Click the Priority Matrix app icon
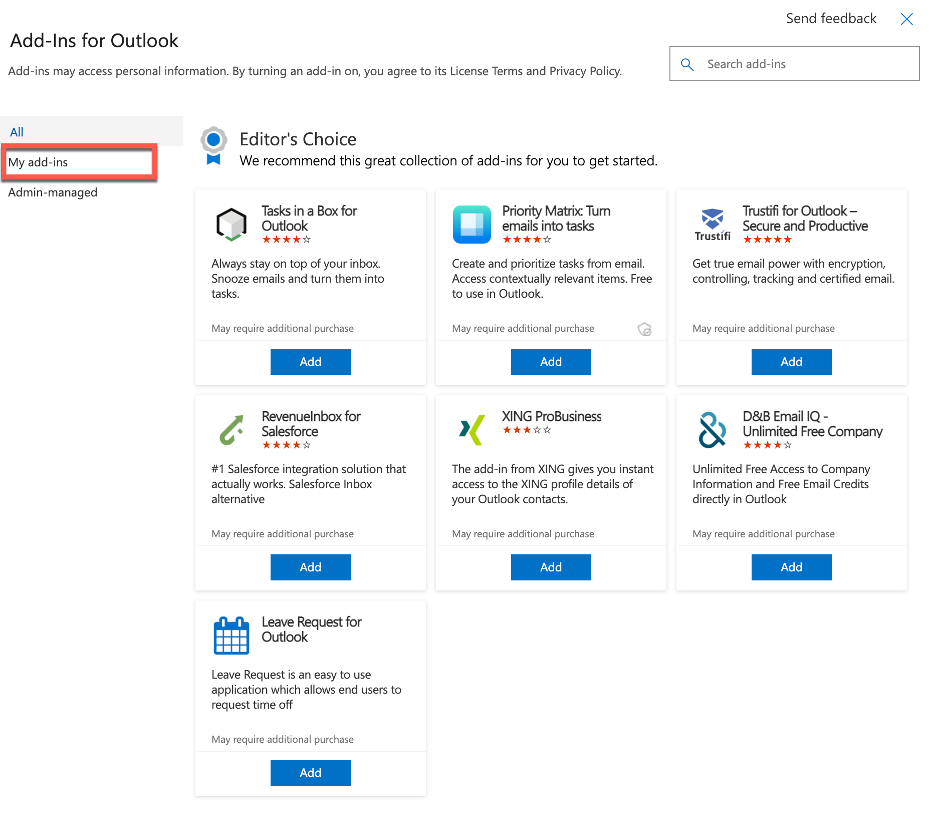The width and height of the screenshot is (936, 824). (472, 224)
